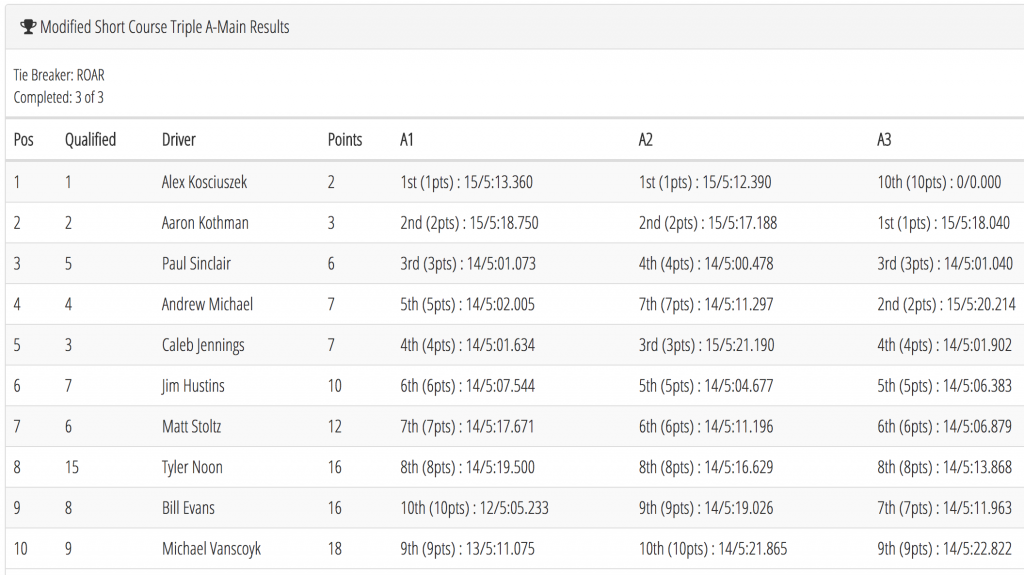Select Paul Sinclair's name

(x=196, y=263)
